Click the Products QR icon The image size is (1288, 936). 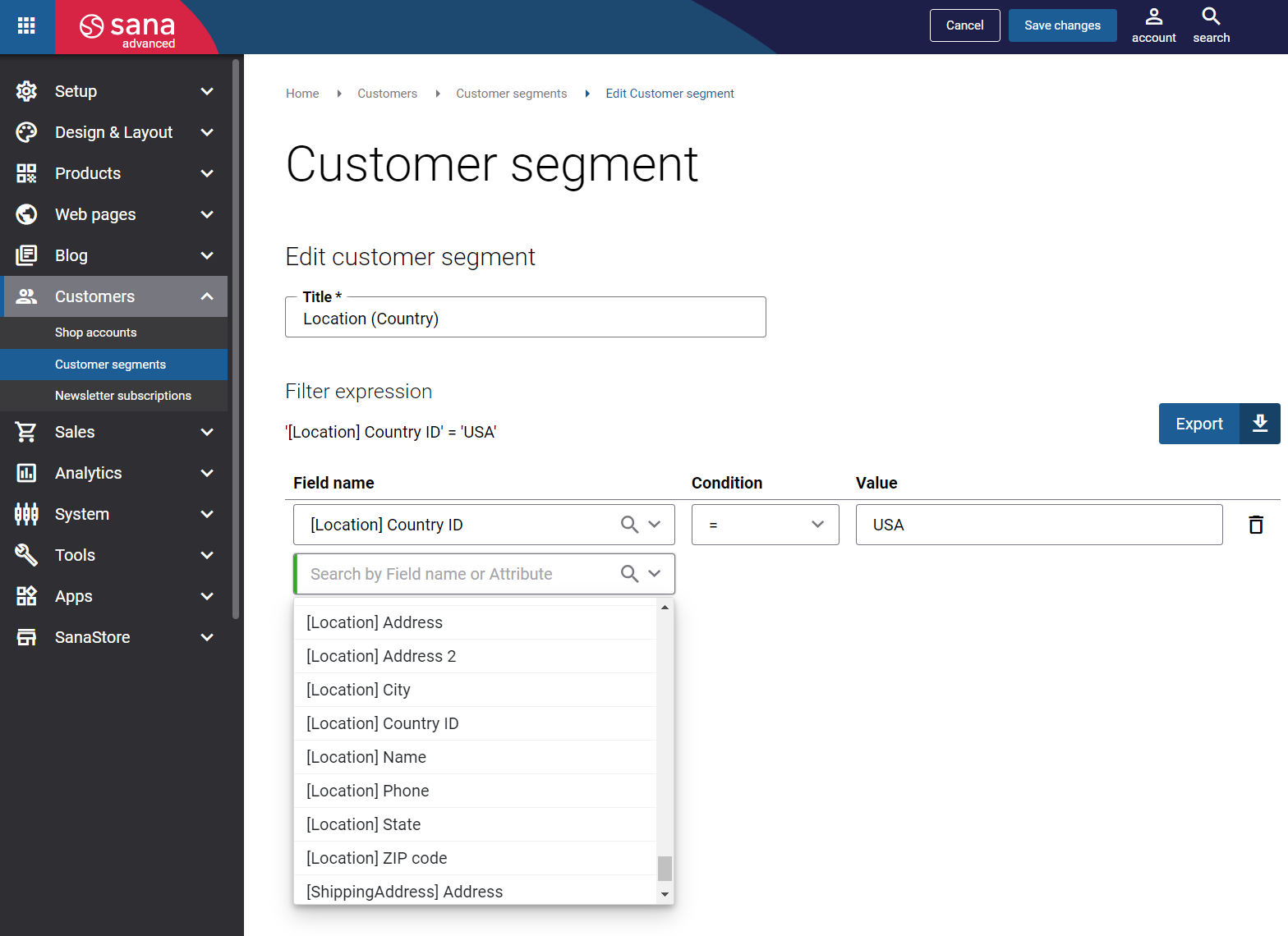26,173
